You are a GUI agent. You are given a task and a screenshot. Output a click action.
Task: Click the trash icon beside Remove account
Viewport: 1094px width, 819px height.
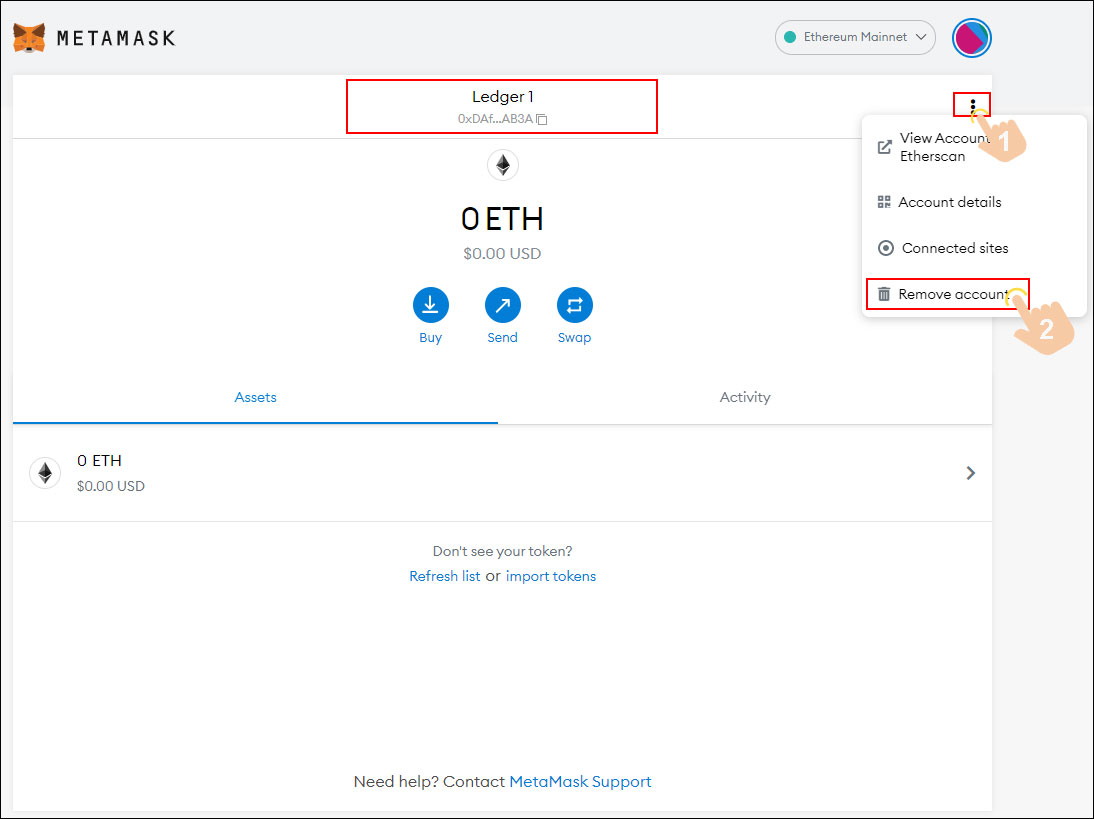[x=884, y=293]
